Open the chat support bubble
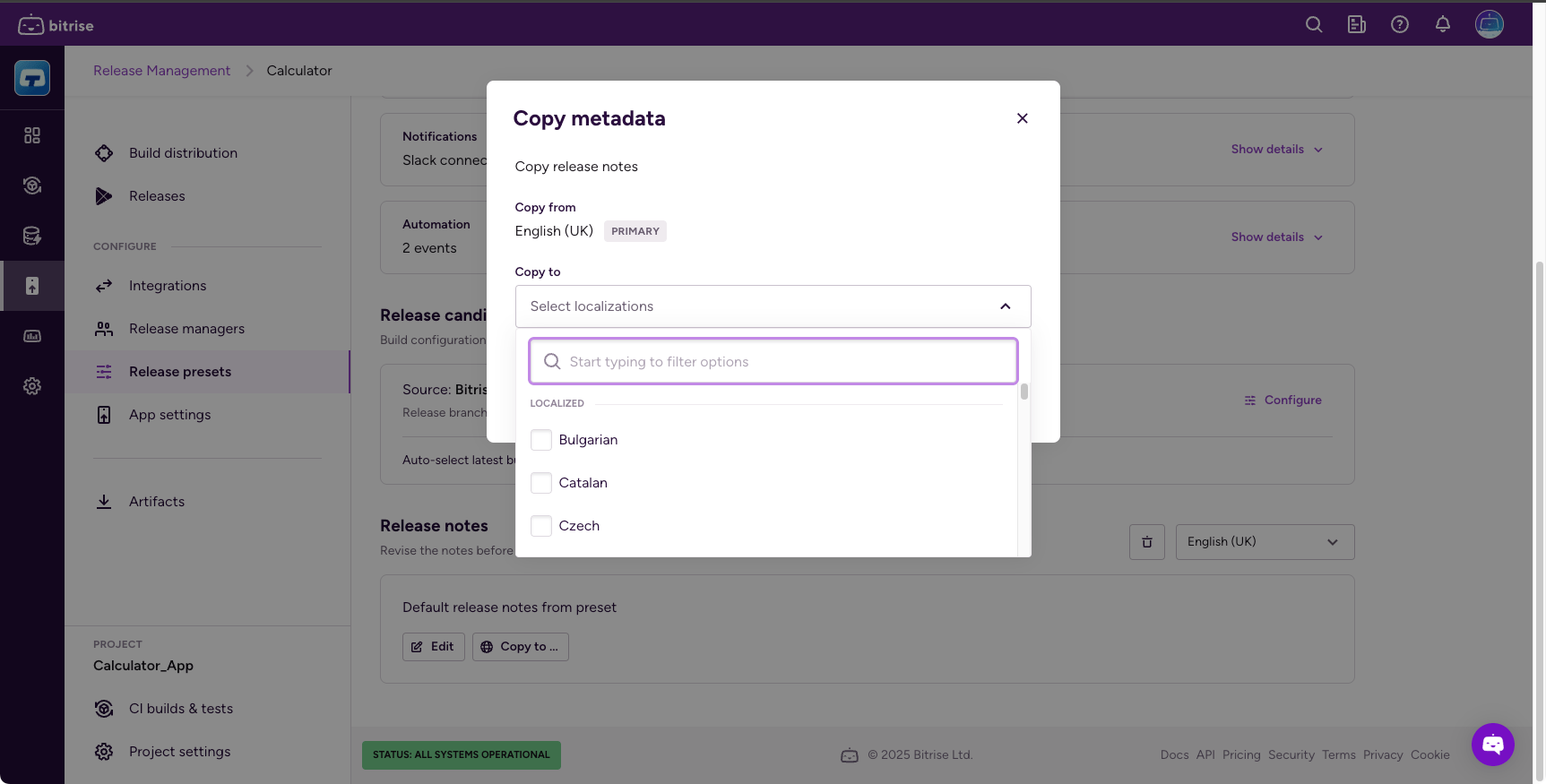This screenshot has height=784, width=1546. coord(1492,745)
